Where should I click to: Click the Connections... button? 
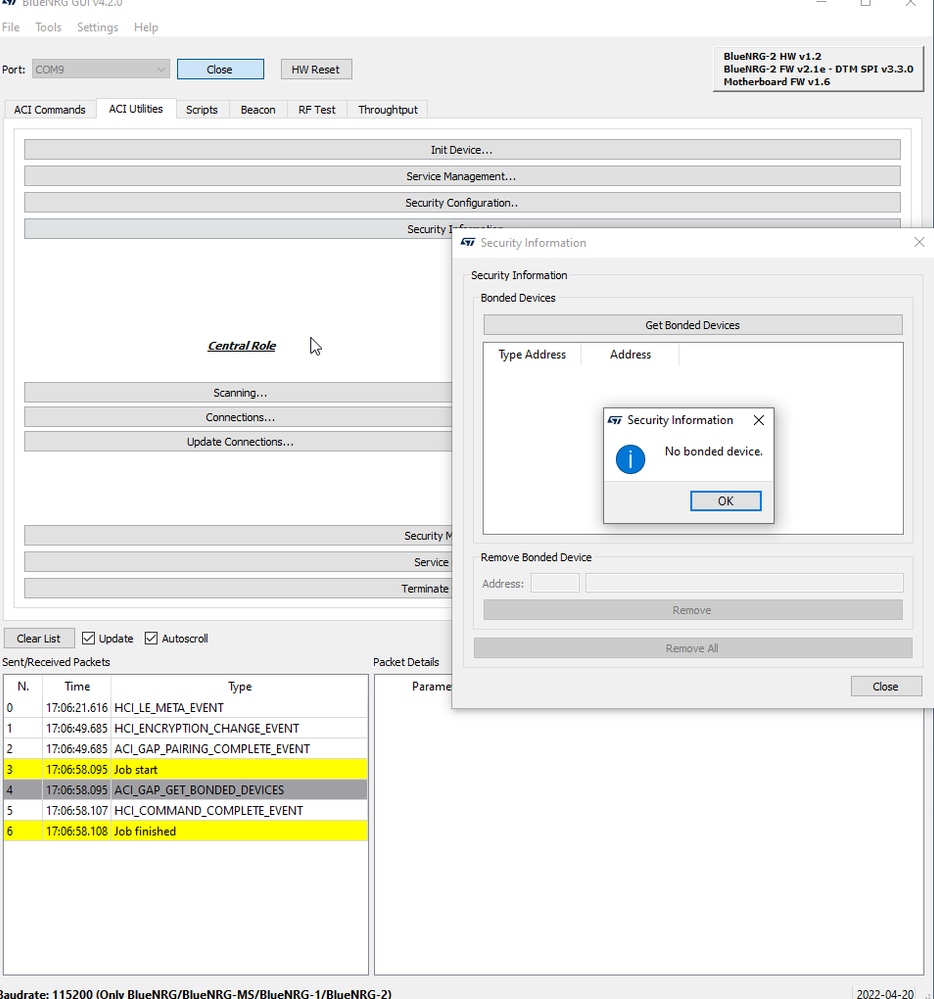pos(239,417)
